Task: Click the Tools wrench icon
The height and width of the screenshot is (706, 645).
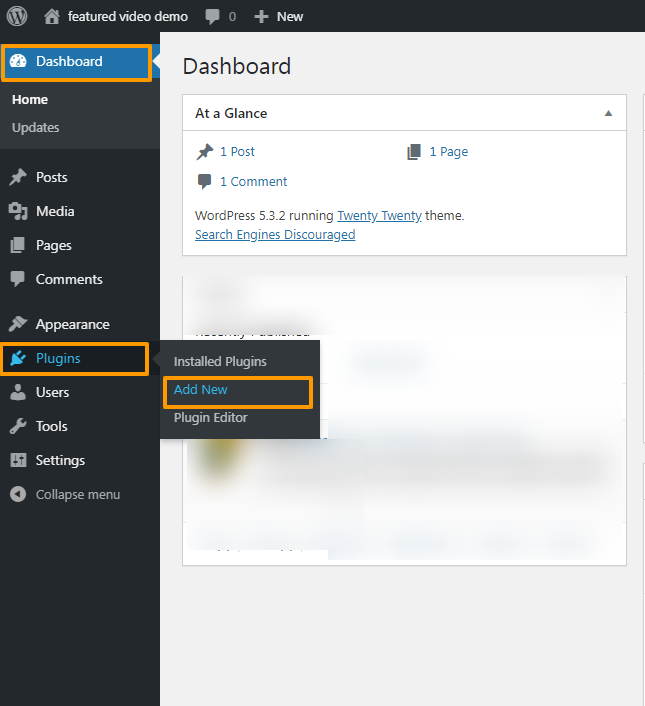Action: [18, 426]
